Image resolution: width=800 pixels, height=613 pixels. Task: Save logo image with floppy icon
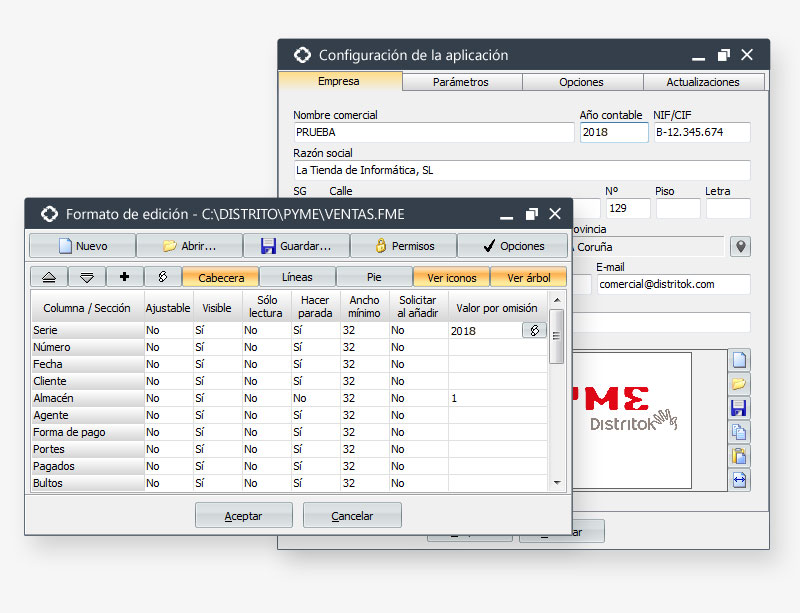point(740,408)
